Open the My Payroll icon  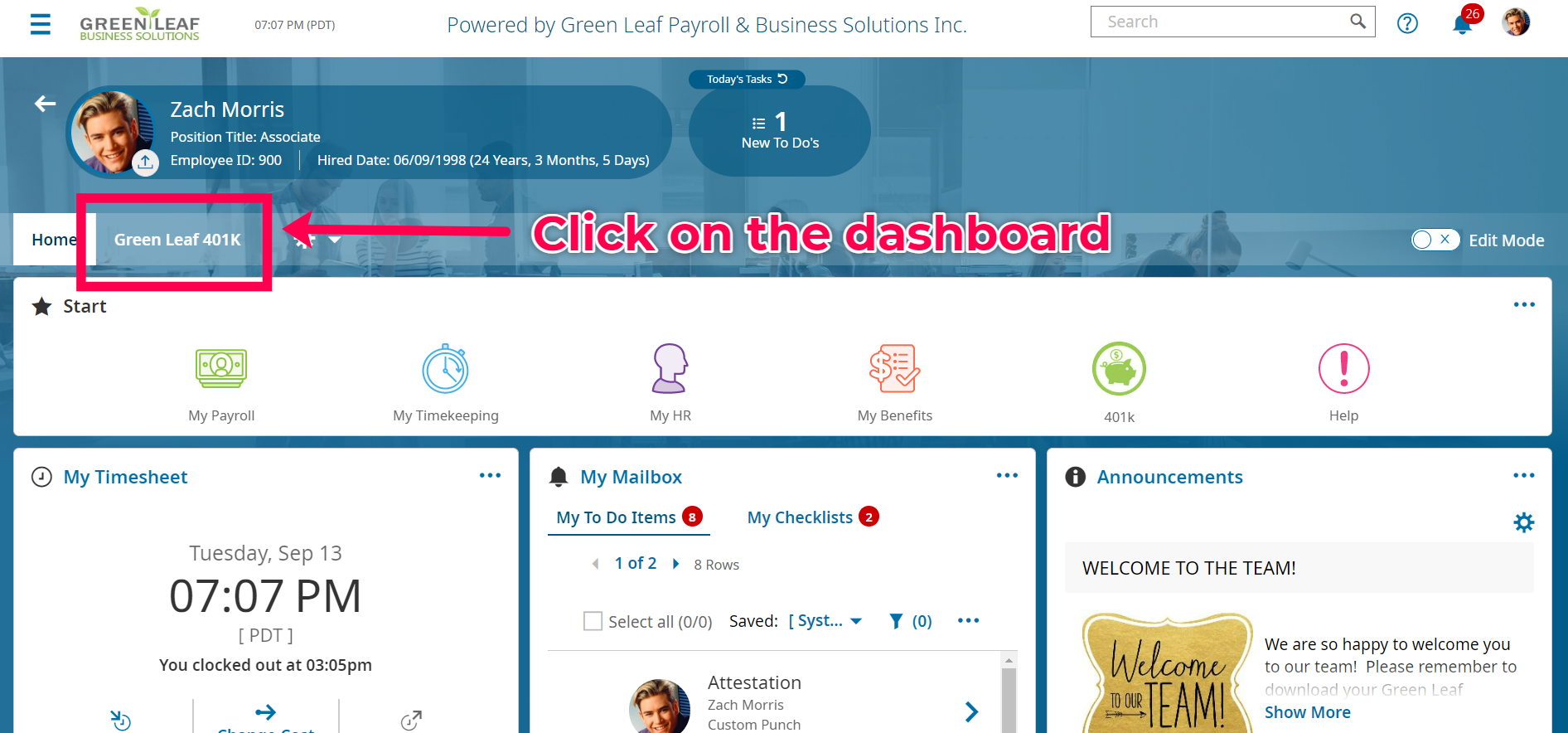click(221, 369)
